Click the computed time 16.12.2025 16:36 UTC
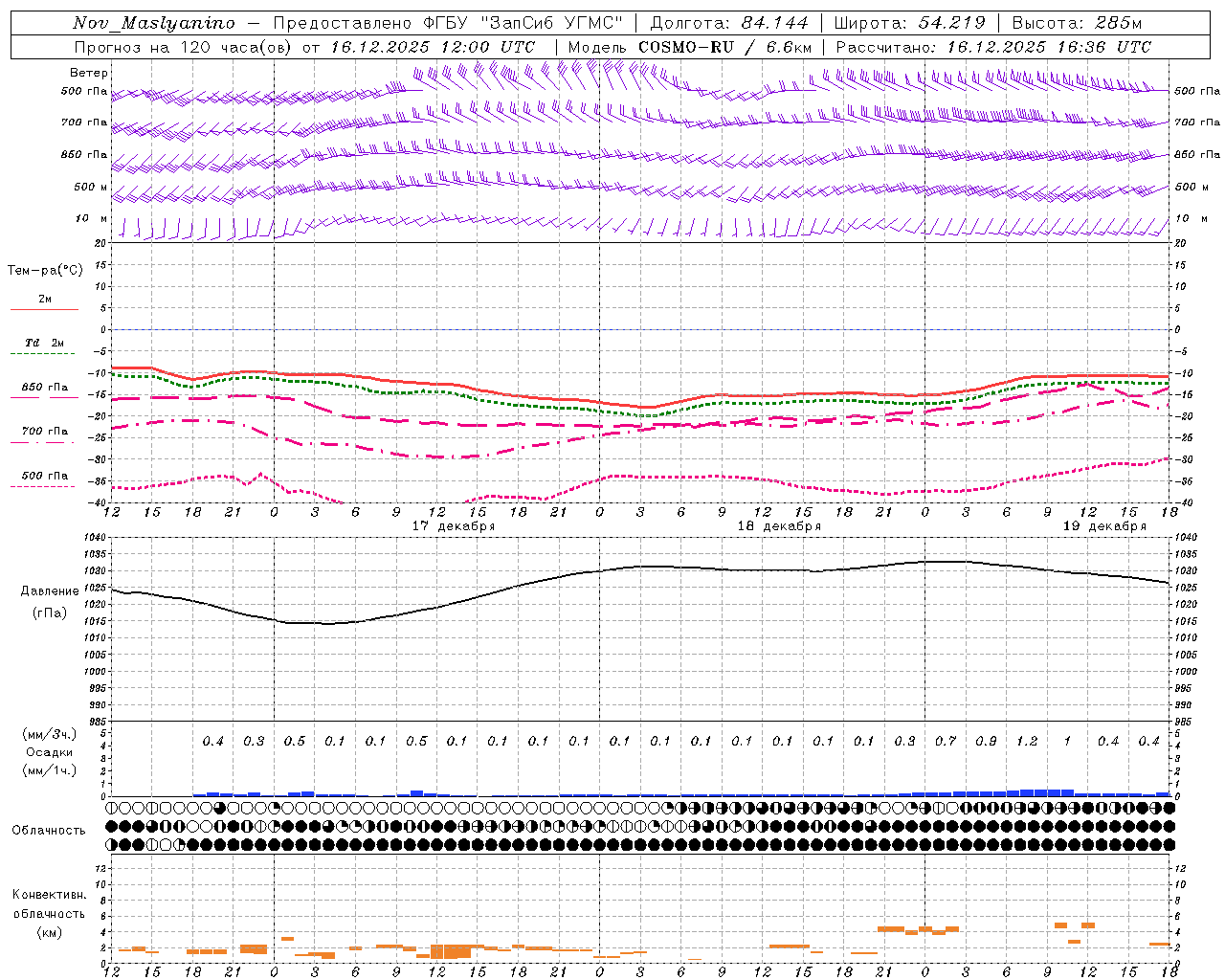The image size is (1225, 980). pos(1049,47)
